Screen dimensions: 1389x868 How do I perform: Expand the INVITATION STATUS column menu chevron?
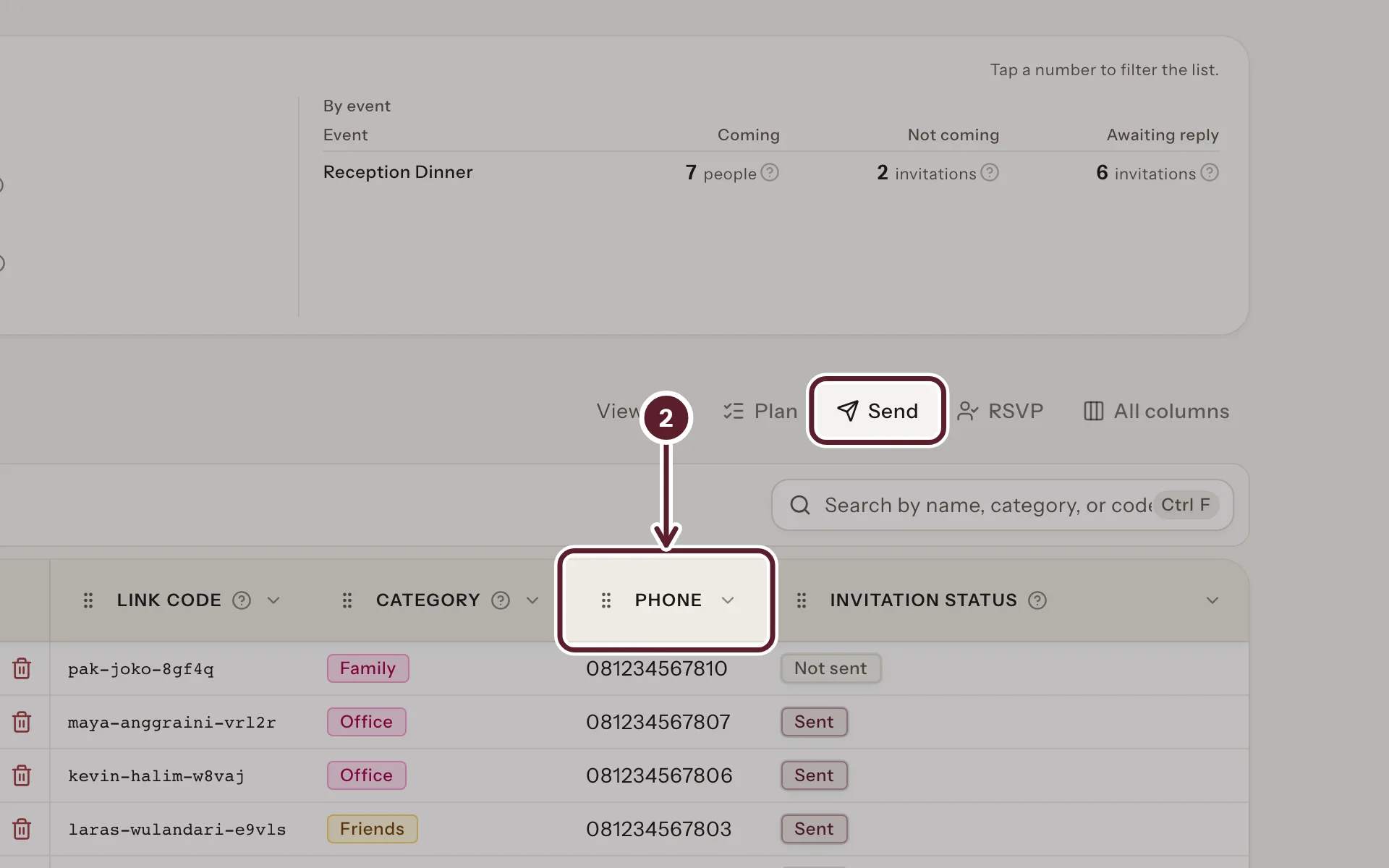coord(1212,600)
